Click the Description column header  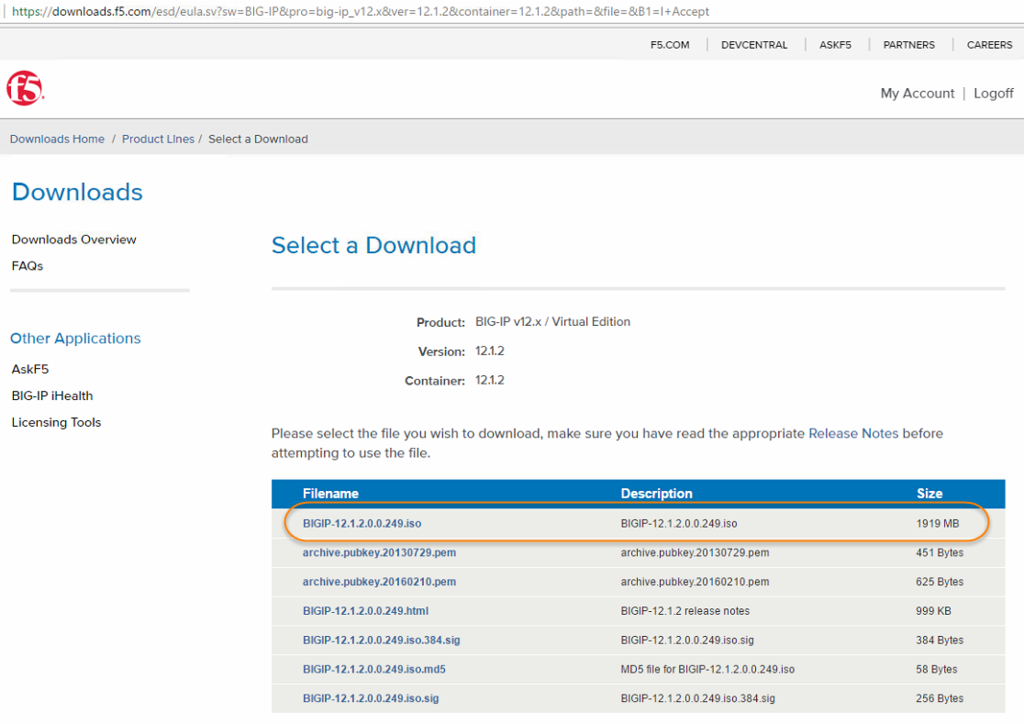(x=656, y=494)
